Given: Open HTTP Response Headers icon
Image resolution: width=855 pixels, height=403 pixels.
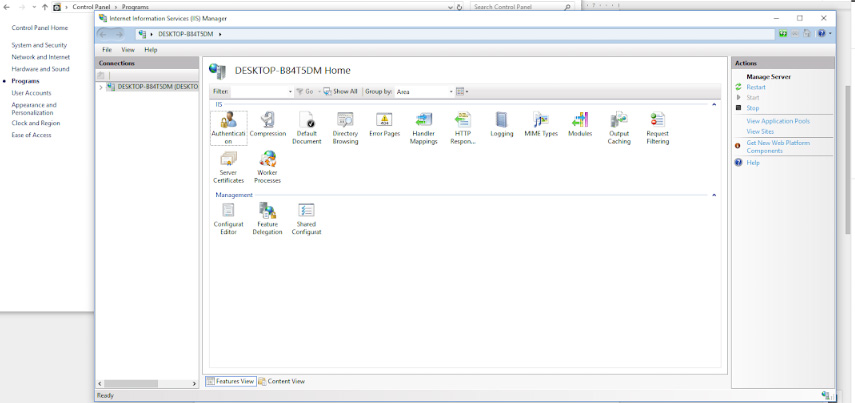Looking at the screenshot, I should click(x=462, y=128).
